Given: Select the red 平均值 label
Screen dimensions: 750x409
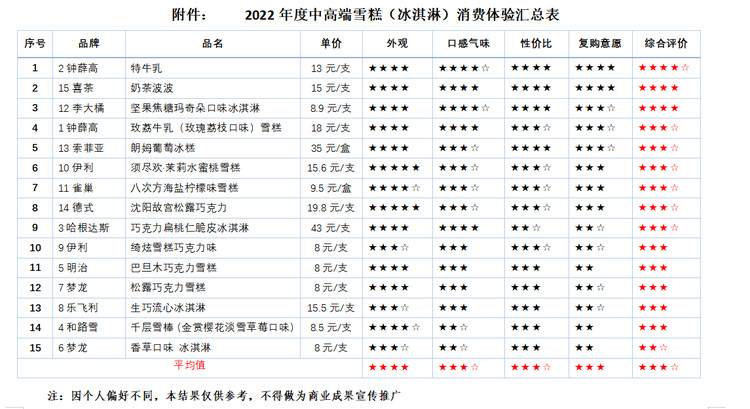Looking at the screenshot, I should [x=189, y=366].
